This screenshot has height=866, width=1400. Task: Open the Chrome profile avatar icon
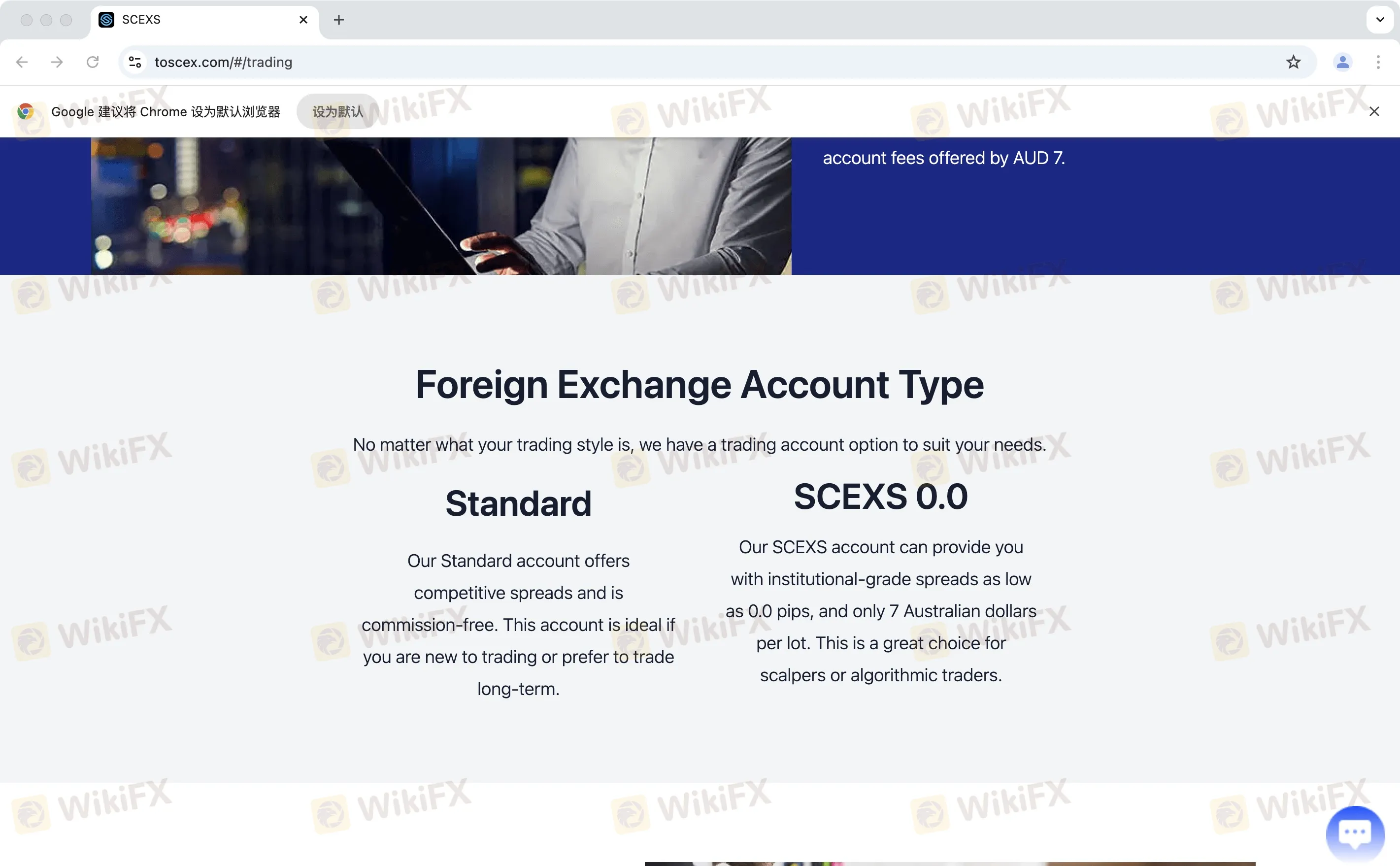(x=1342, y=62)
